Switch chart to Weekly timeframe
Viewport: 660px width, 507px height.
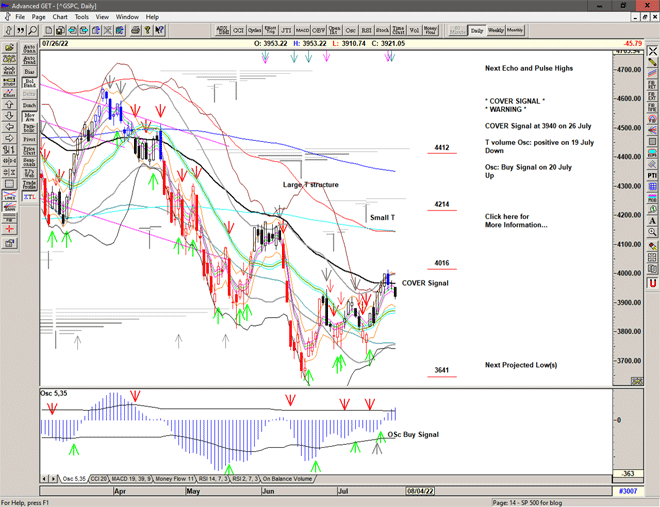click(496, 30)
